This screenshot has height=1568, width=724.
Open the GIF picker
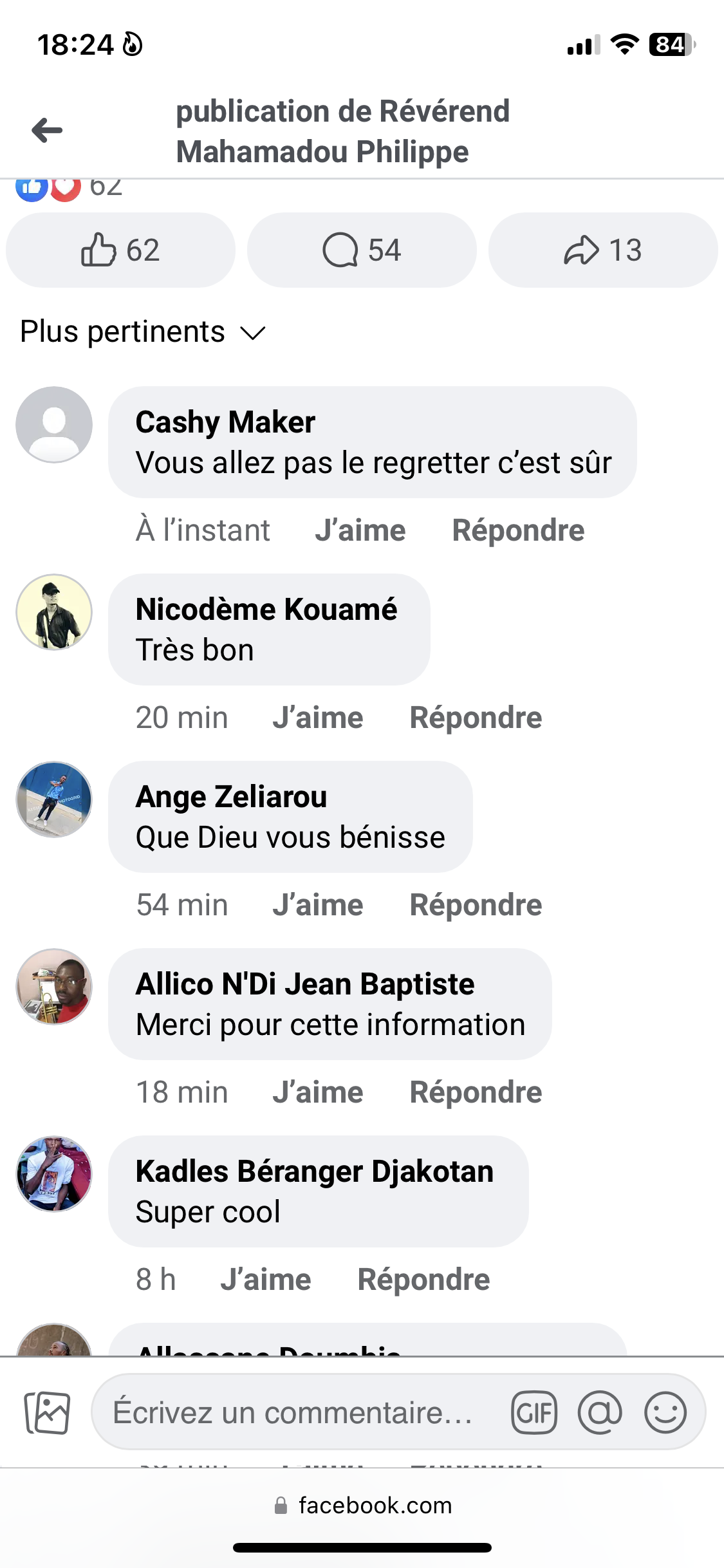point(534,1413)
